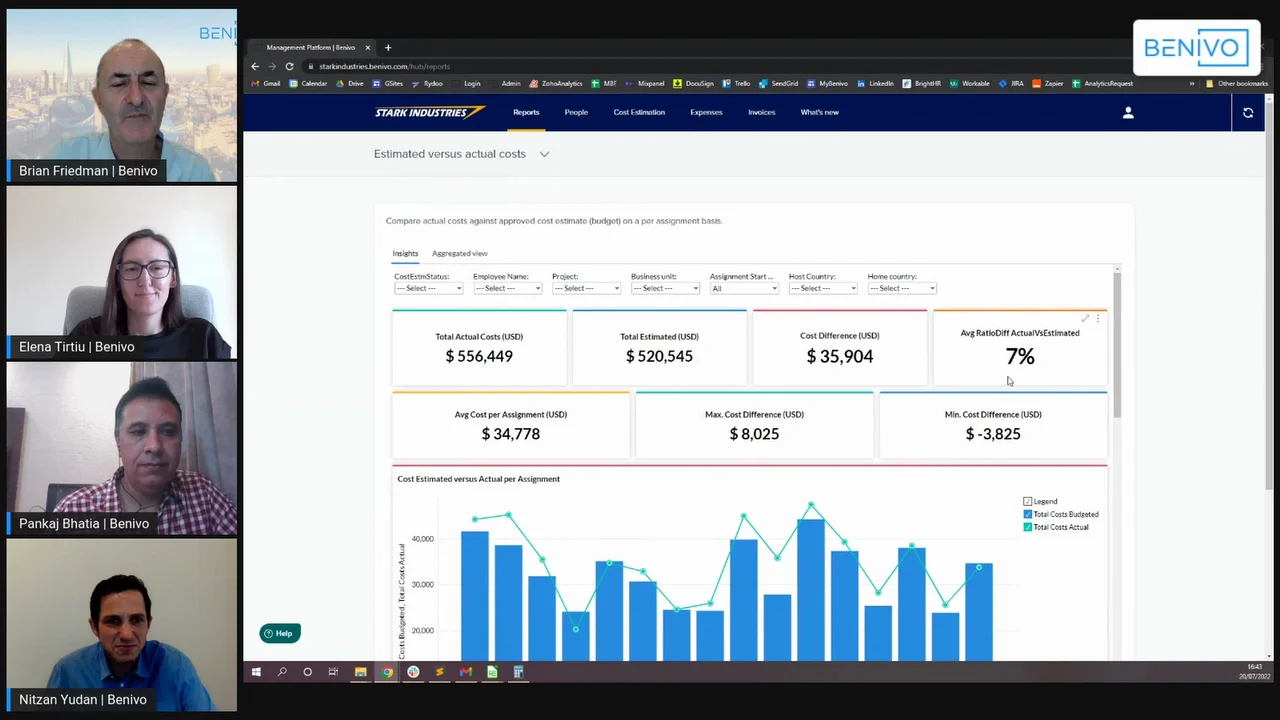This screenshot has height=720, width=1280.
Task: Open the Assignment Start filter set to All
Action: 744,288
